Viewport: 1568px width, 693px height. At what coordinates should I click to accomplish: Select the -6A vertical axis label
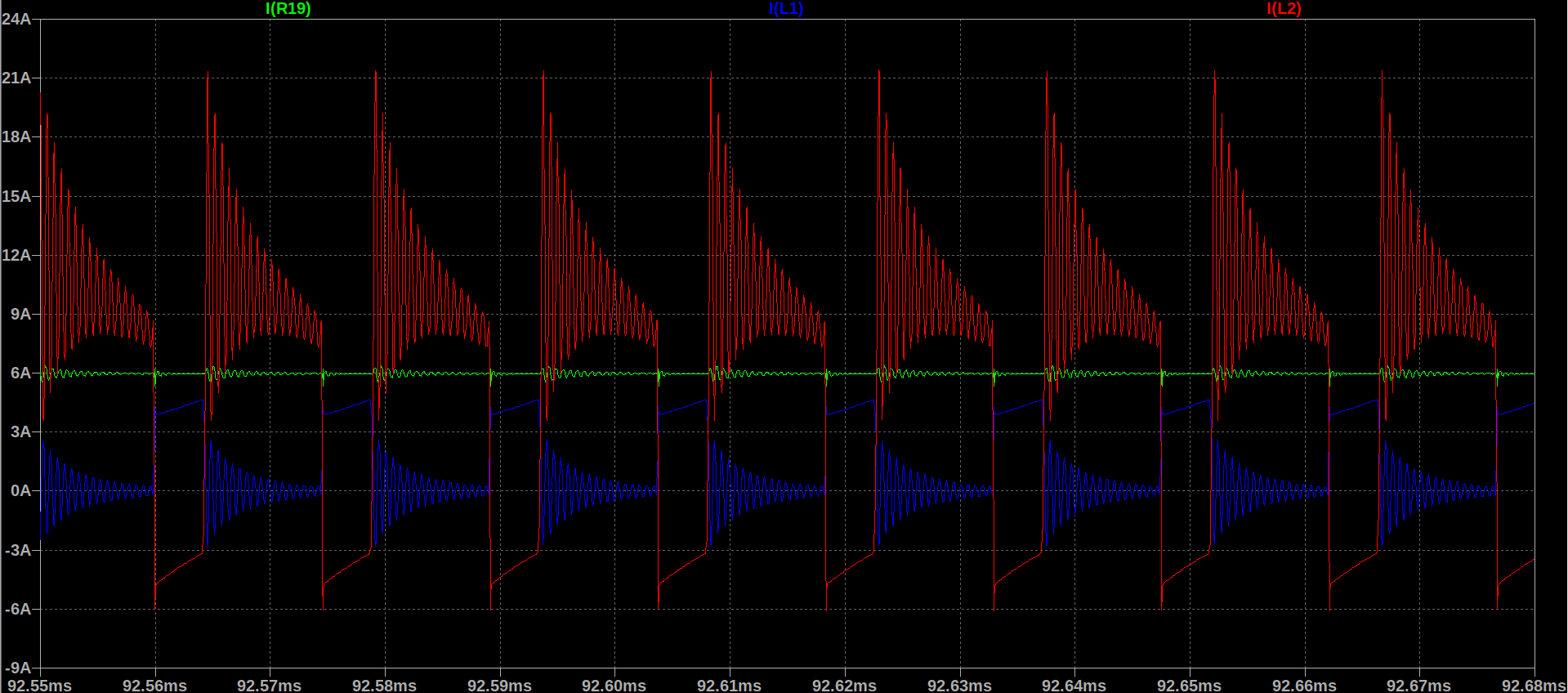(x=18, y=609)
